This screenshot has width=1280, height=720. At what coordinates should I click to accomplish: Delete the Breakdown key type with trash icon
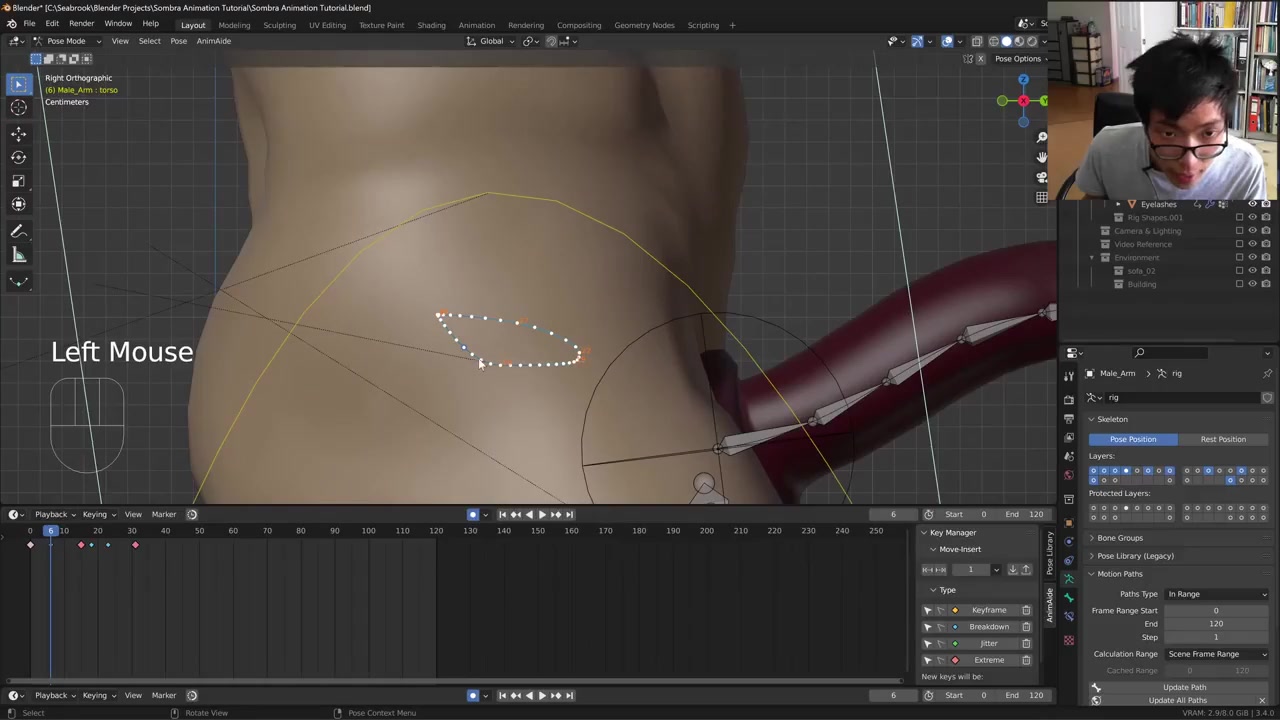(1026, 627)
